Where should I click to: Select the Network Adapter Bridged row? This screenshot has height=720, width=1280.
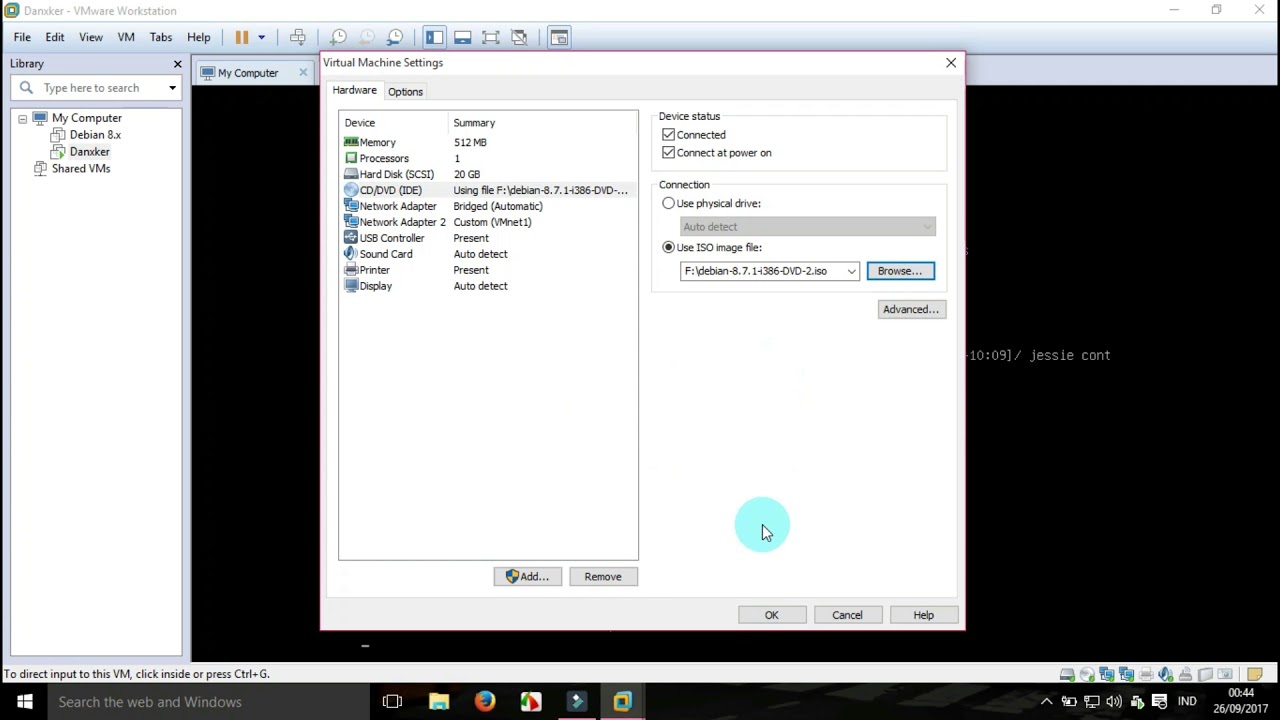coord(488,206)
